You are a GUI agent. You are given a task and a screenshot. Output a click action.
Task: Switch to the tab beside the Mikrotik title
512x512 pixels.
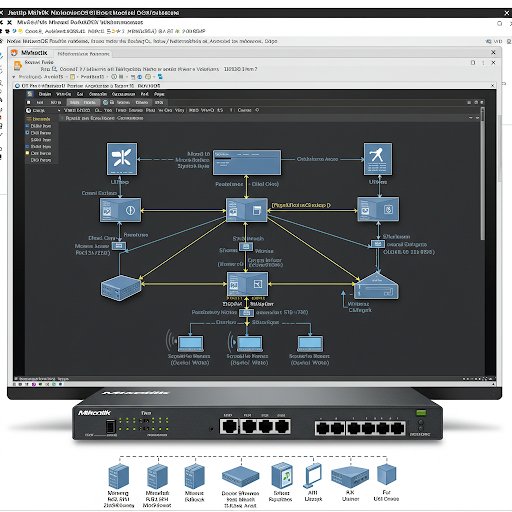pos(83,54)
